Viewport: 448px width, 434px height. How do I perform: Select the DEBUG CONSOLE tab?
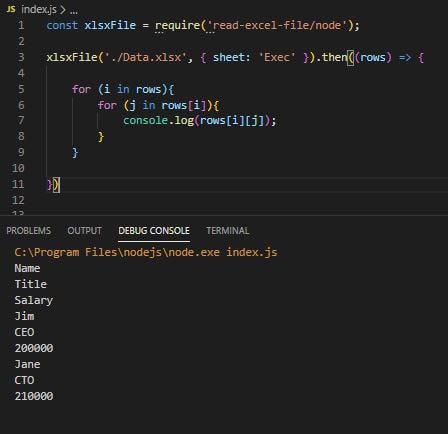(x=154, y=231)
